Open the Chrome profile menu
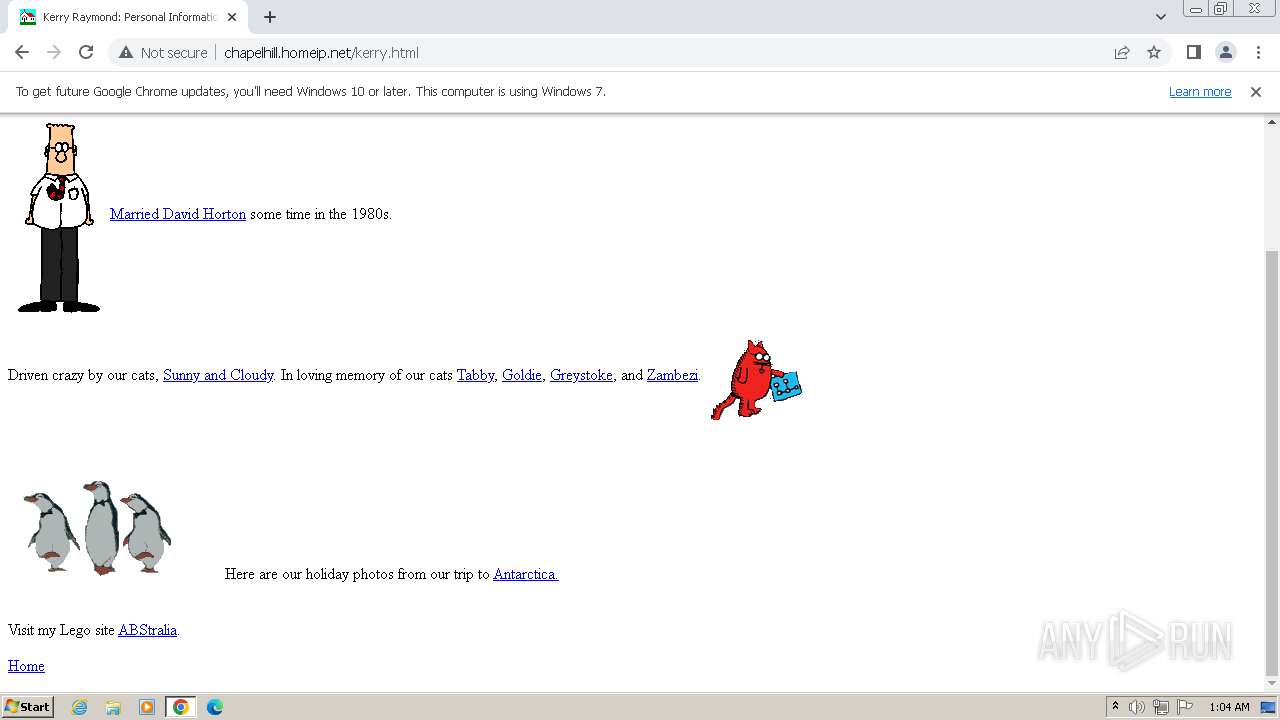 tap(1226, 52)
